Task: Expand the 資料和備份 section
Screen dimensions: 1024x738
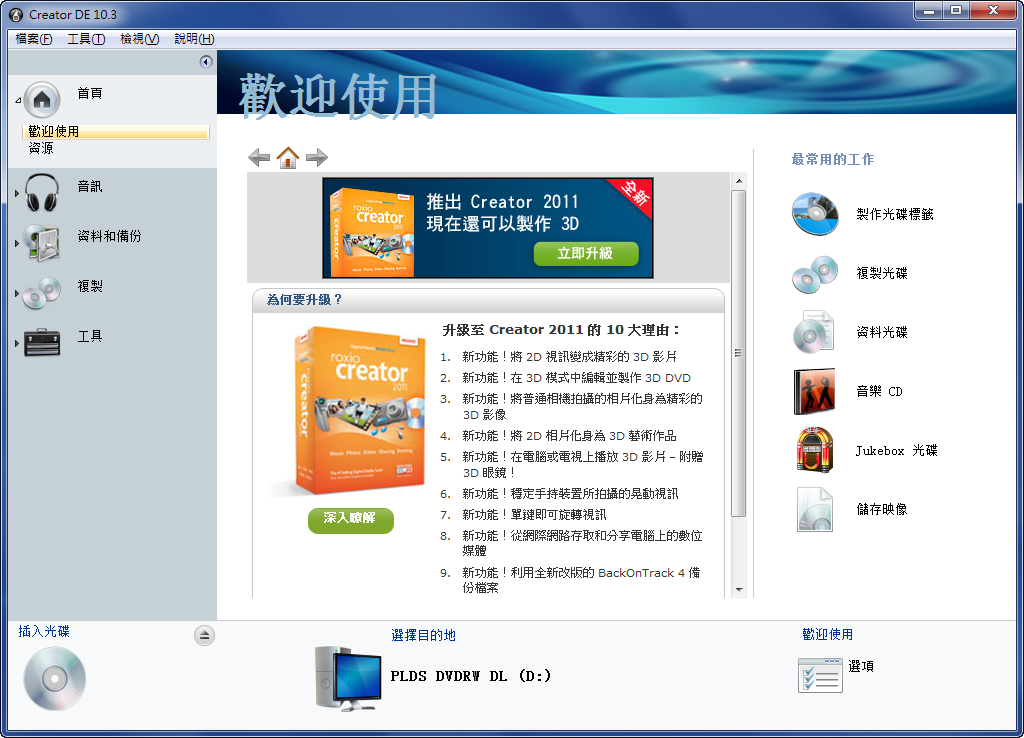Action: point(17,243)
